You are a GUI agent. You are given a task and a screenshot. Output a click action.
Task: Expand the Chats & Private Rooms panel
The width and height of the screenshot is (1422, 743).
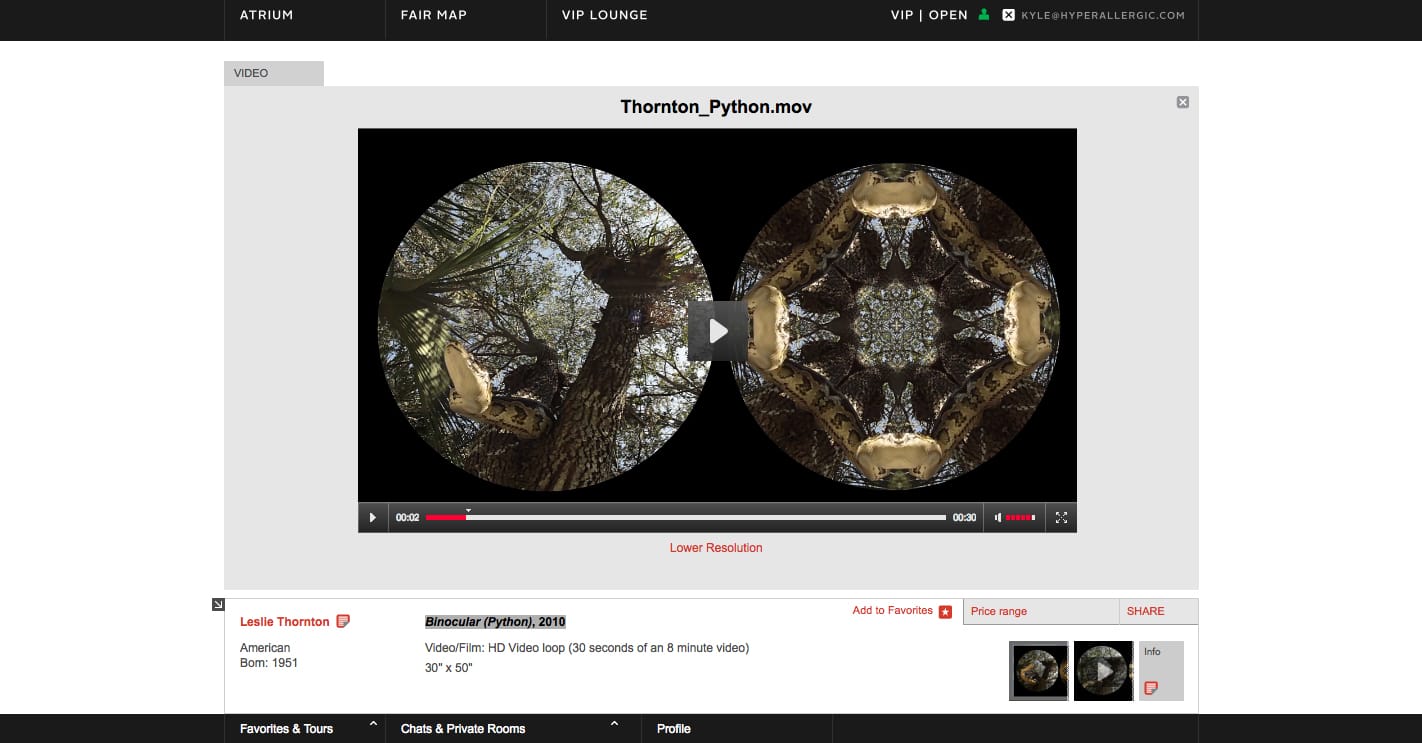[x=614, y=724]
